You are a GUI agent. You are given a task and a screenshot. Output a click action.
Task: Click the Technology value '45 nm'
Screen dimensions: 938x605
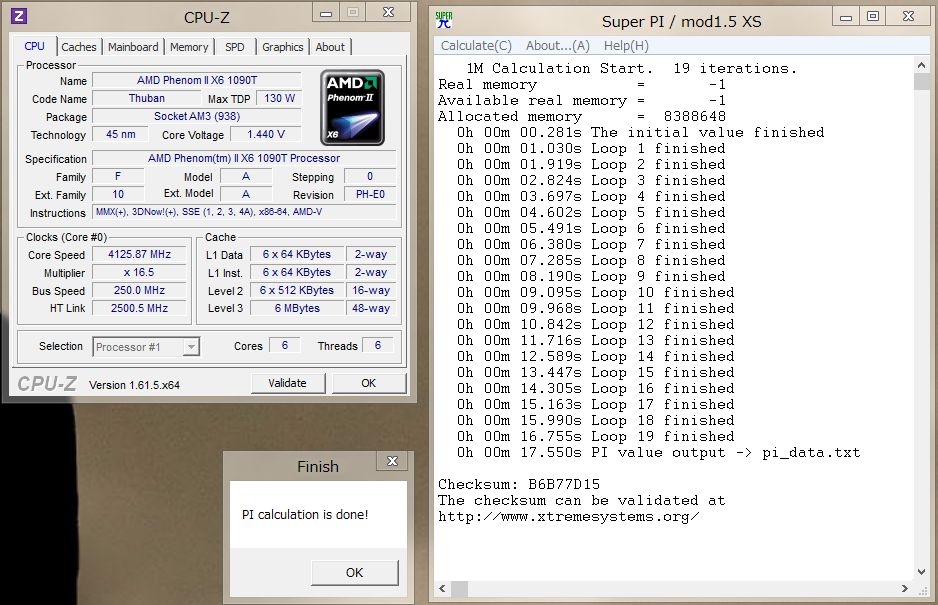click(x=121, y=134)
